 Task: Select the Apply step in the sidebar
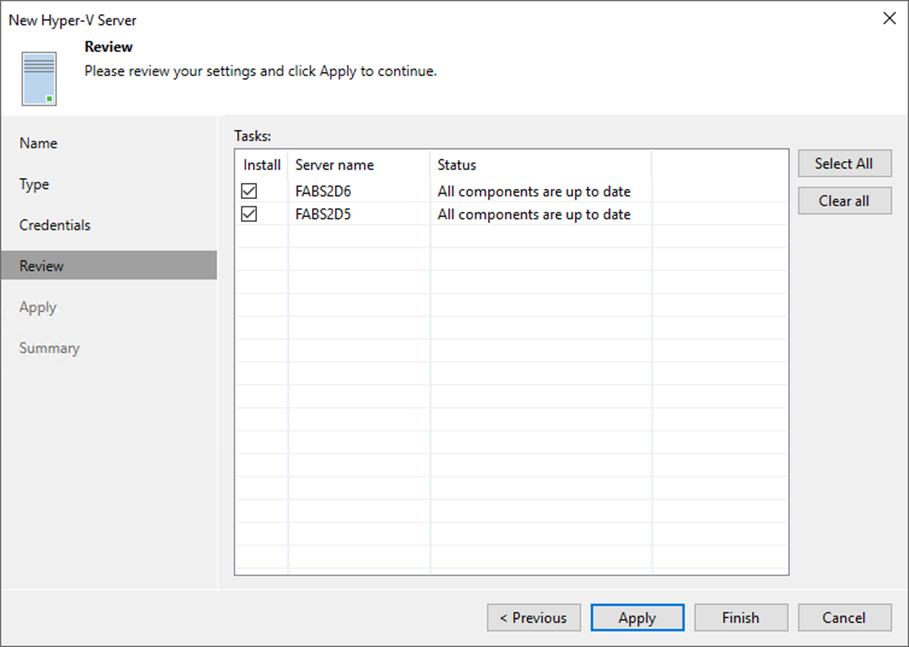point(38,307)
